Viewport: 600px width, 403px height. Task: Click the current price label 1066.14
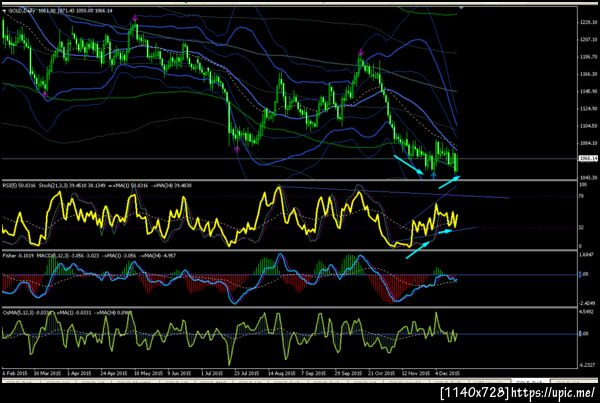589,158
